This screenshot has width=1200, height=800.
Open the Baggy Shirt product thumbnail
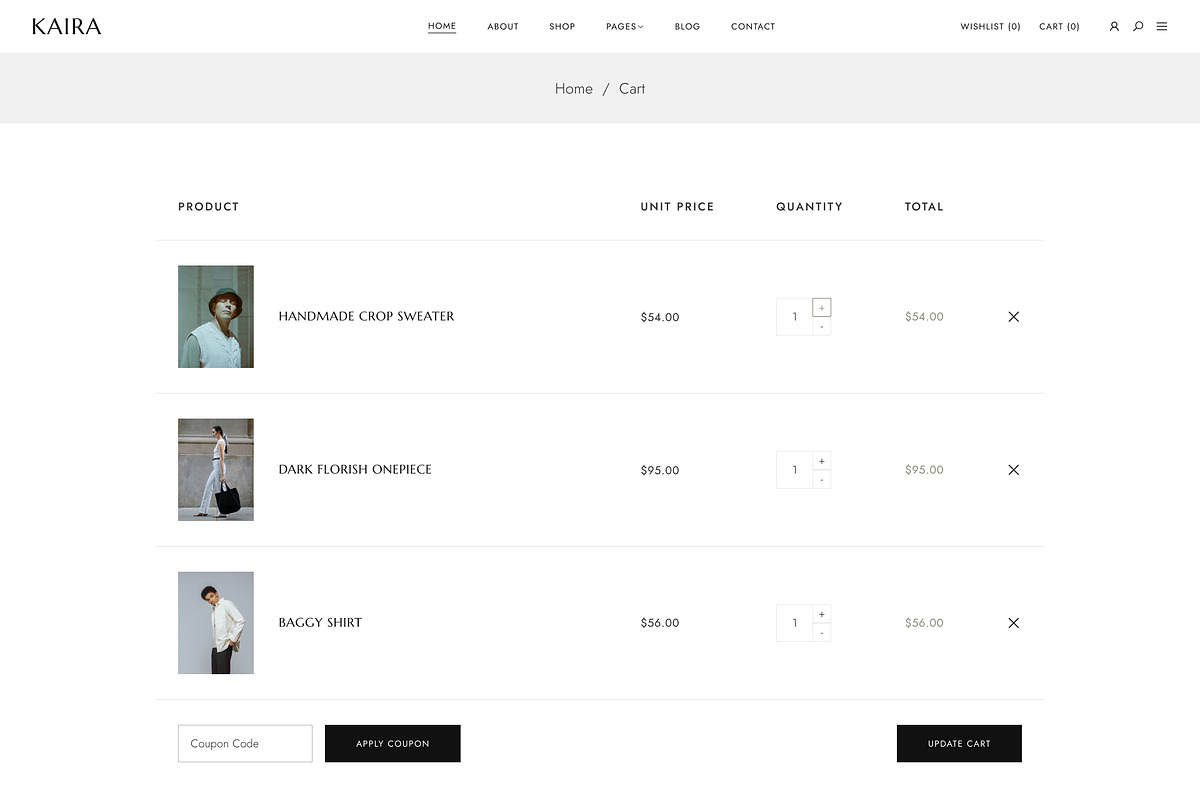coord(216,622)
